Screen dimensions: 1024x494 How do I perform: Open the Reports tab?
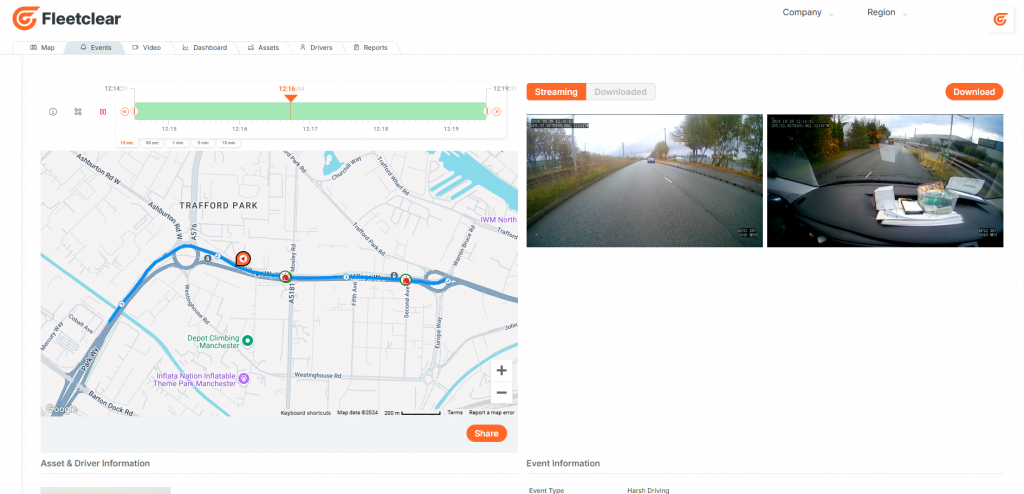tap(370, 48)
